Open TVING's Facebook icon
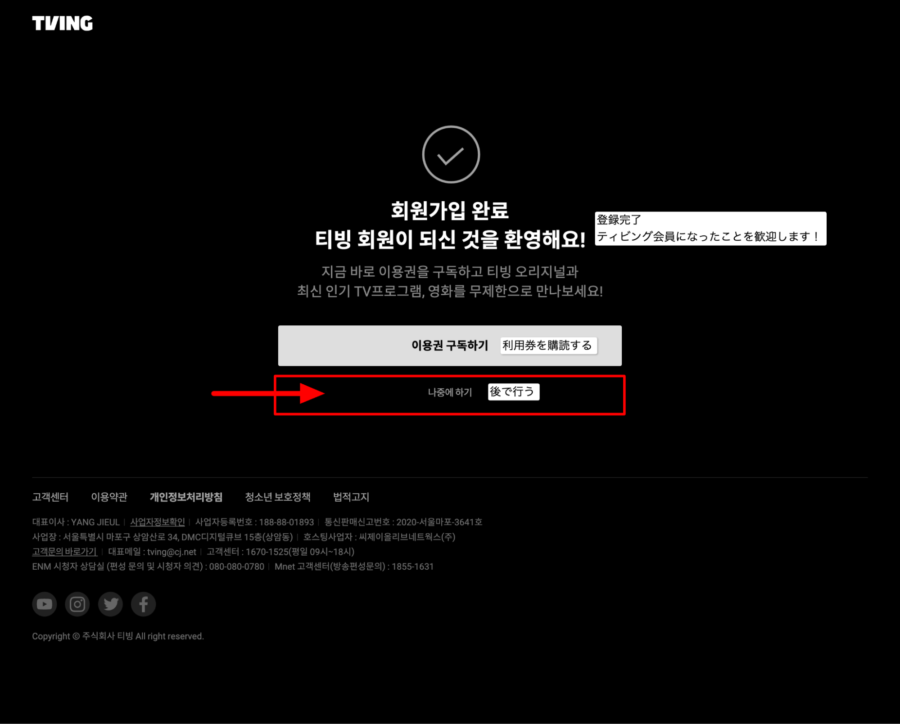Image resolution: width=900 pixels, height=724 pixels. click(x=143, y=604)
